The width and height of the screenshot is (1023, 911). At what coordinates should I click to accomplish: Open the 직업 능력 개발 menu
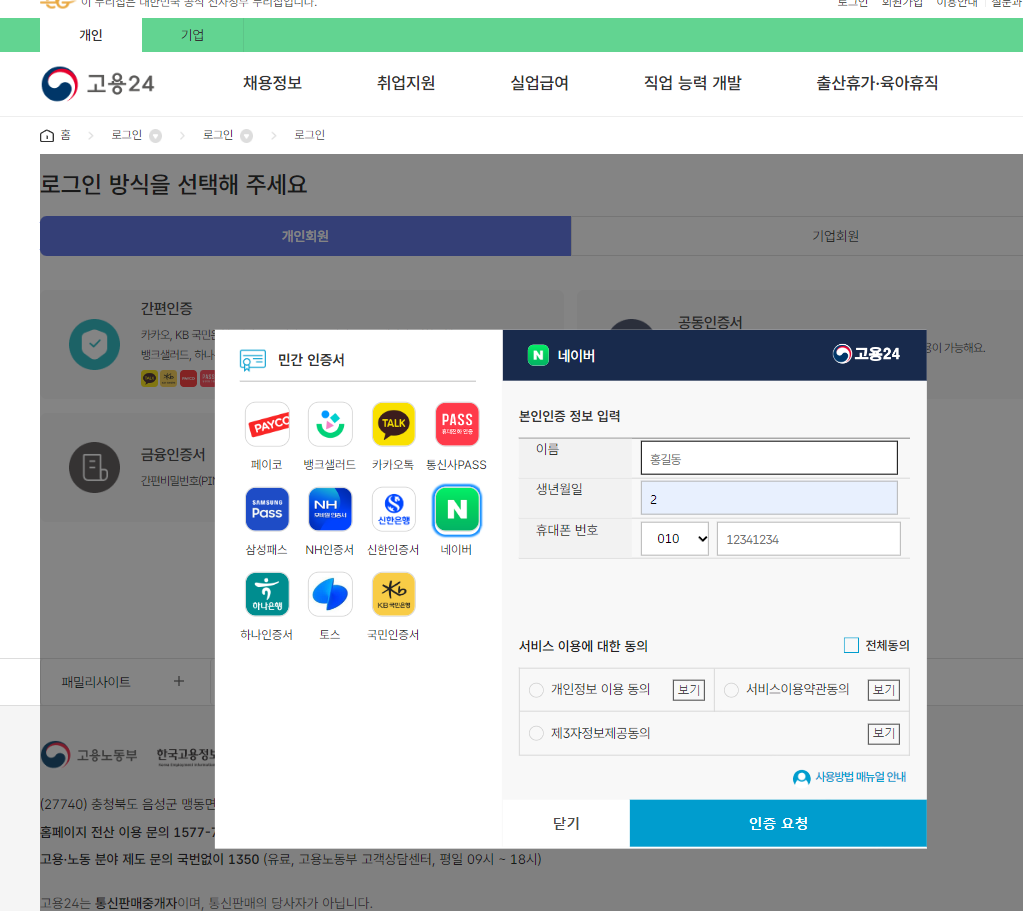(x=693, y=83)
